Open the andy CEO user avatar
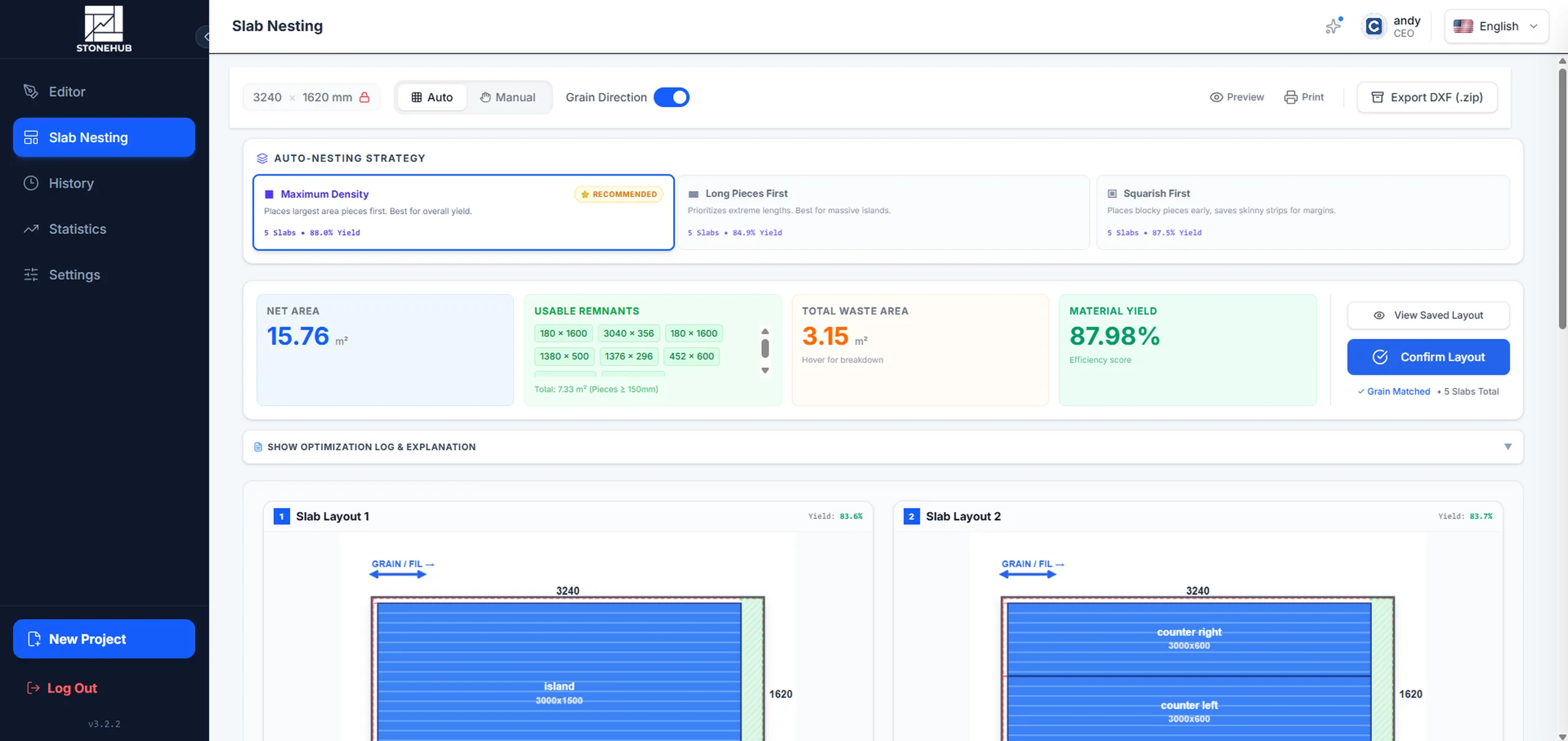This screenshot has width=1568, height=741. point(1374,26)
